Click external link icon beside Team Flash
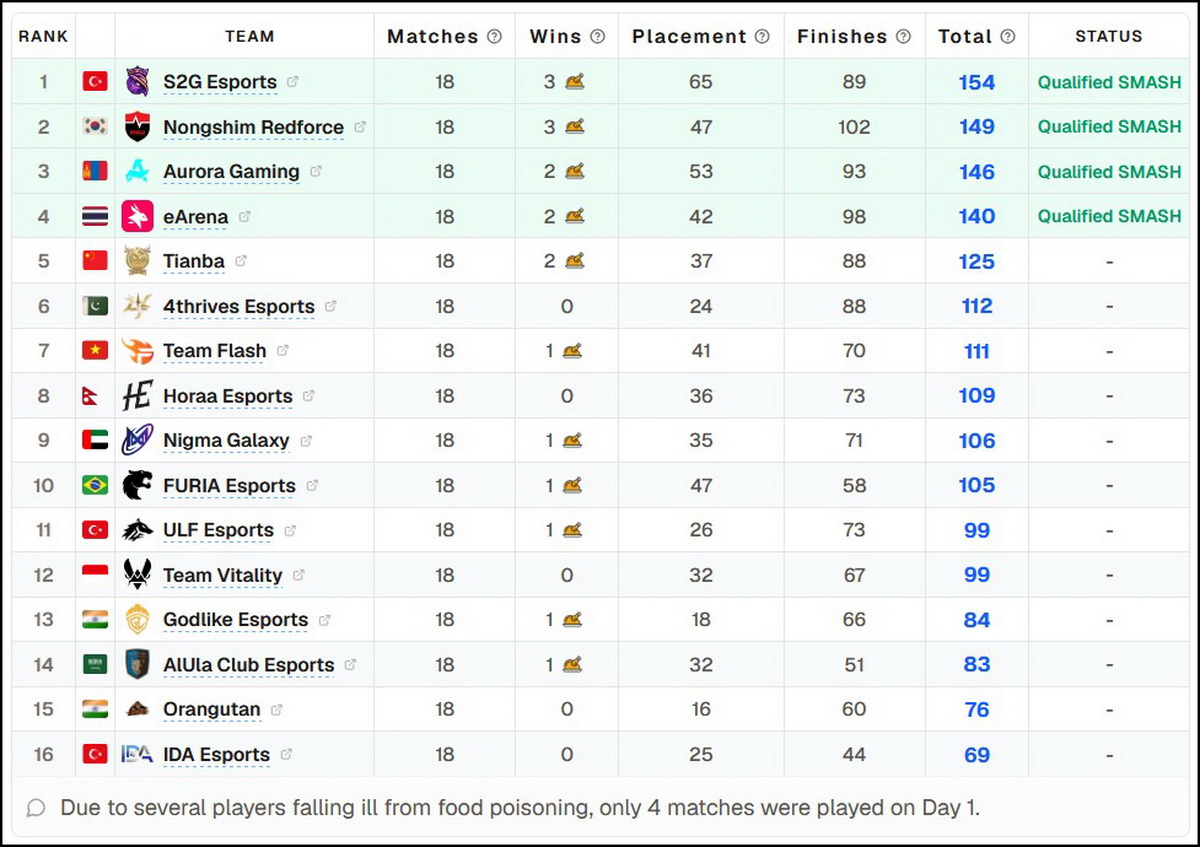 282,351
